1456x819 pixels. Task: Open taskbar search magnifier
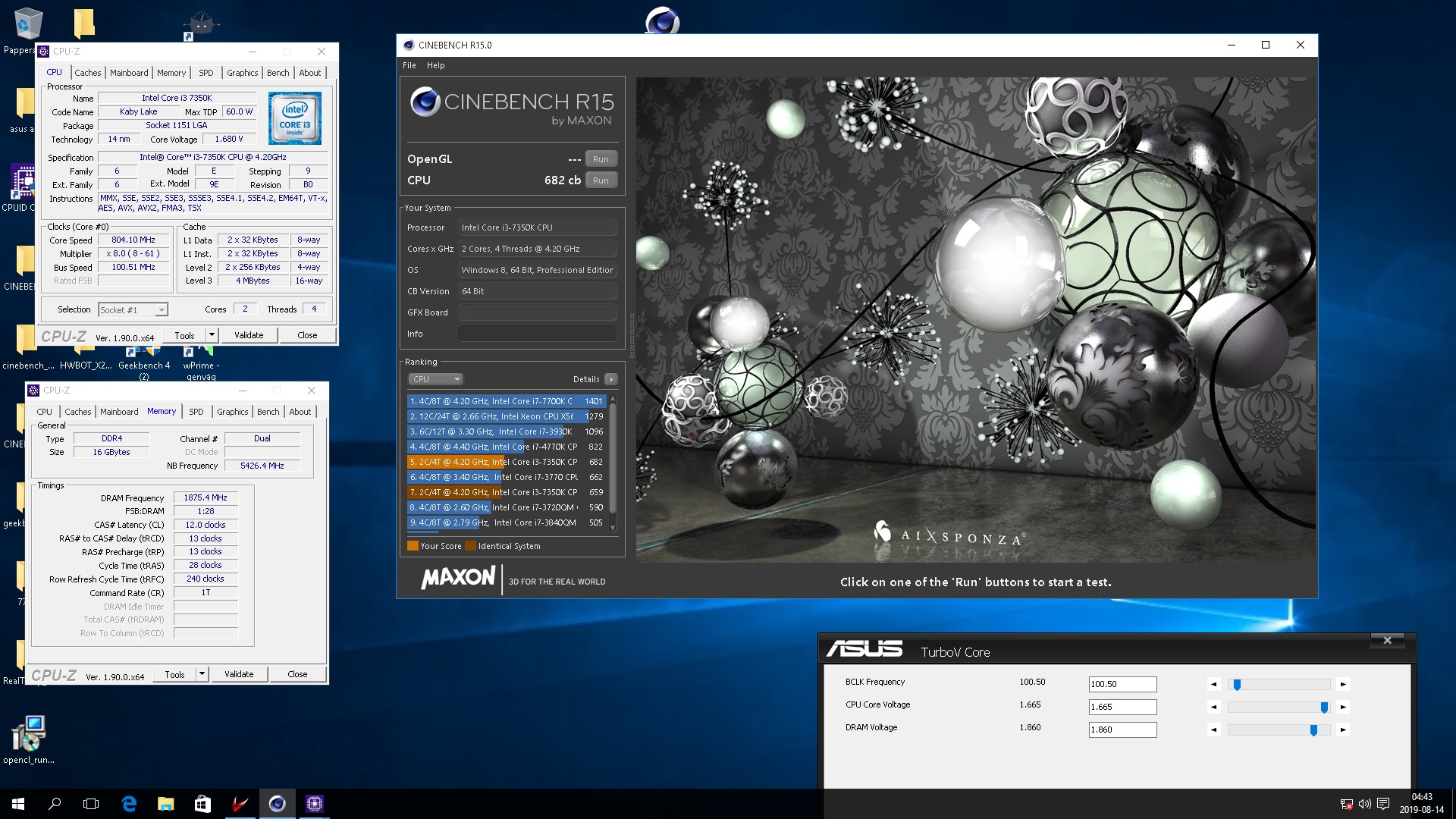(x=55, y=804)
